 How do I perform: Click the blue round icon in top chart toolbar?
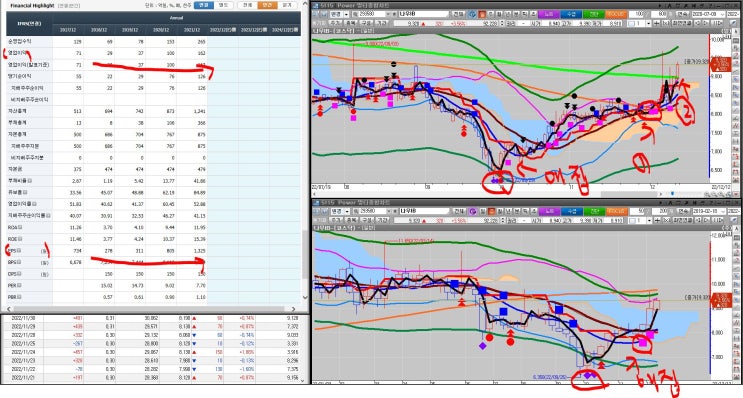tap(472, 14)
